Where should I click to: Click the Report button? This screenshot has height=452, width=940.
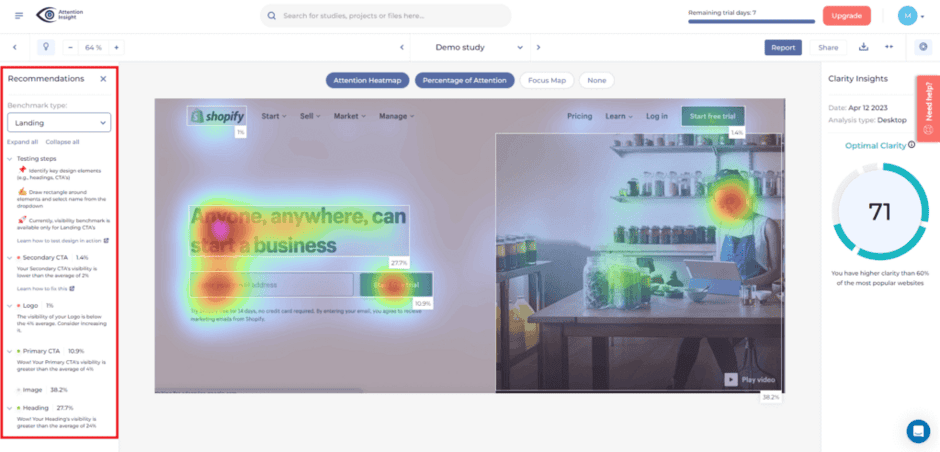783,47
